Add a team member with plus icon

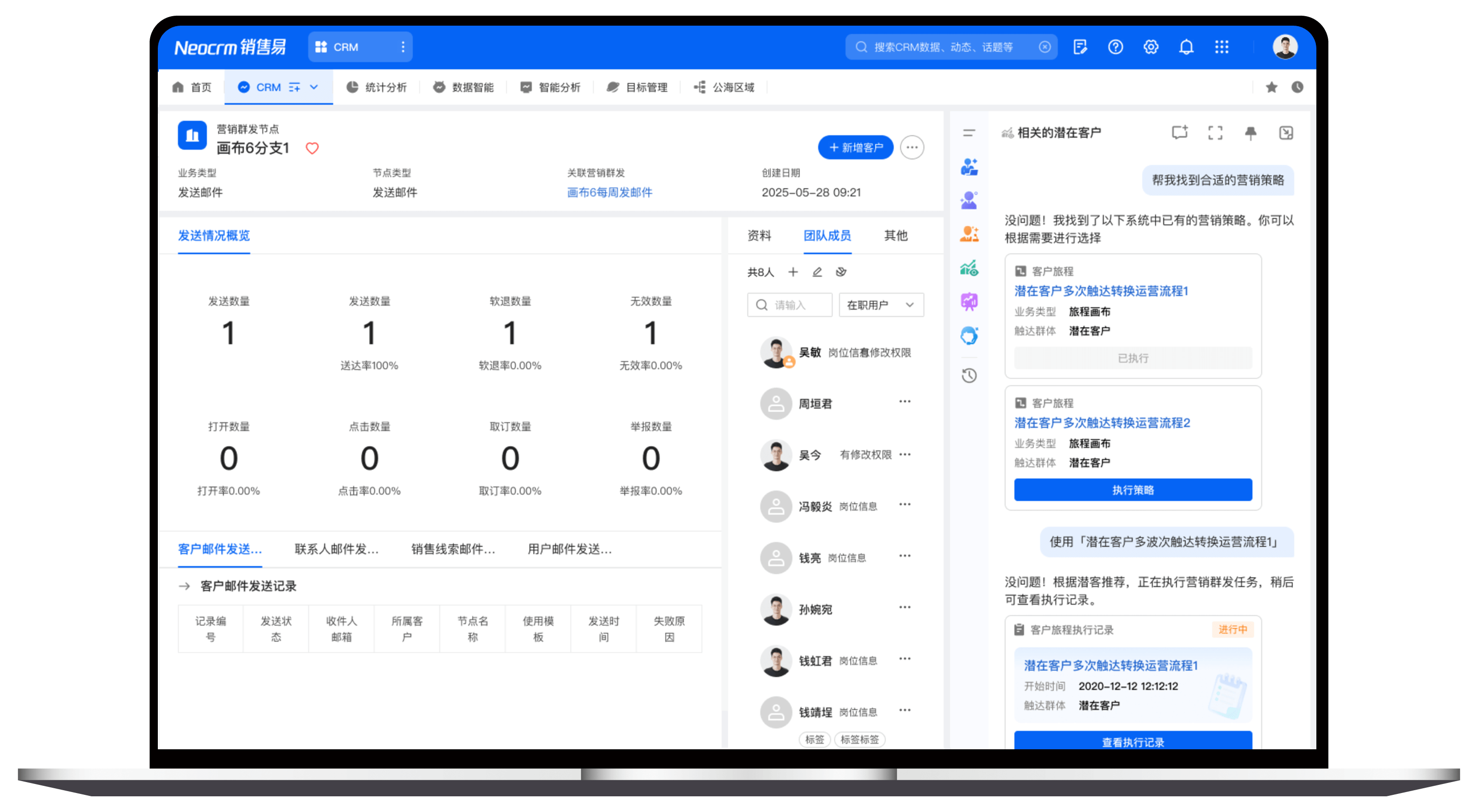coord(793,272)
